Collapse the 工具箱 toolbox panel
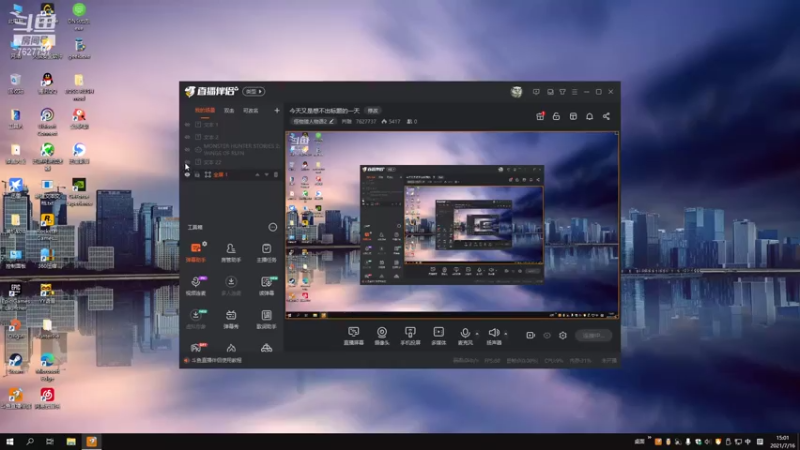This screenshot has height=450, width=800. coord(272,227)
